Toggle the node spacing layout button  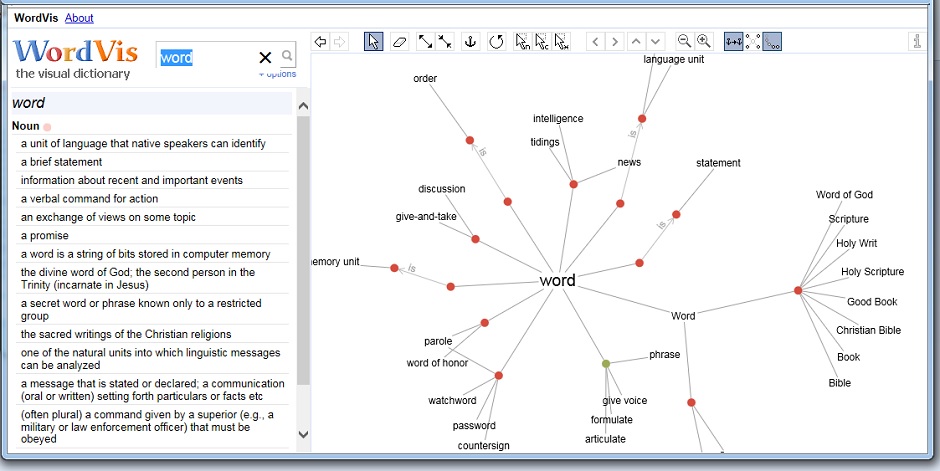pos(734,41)
